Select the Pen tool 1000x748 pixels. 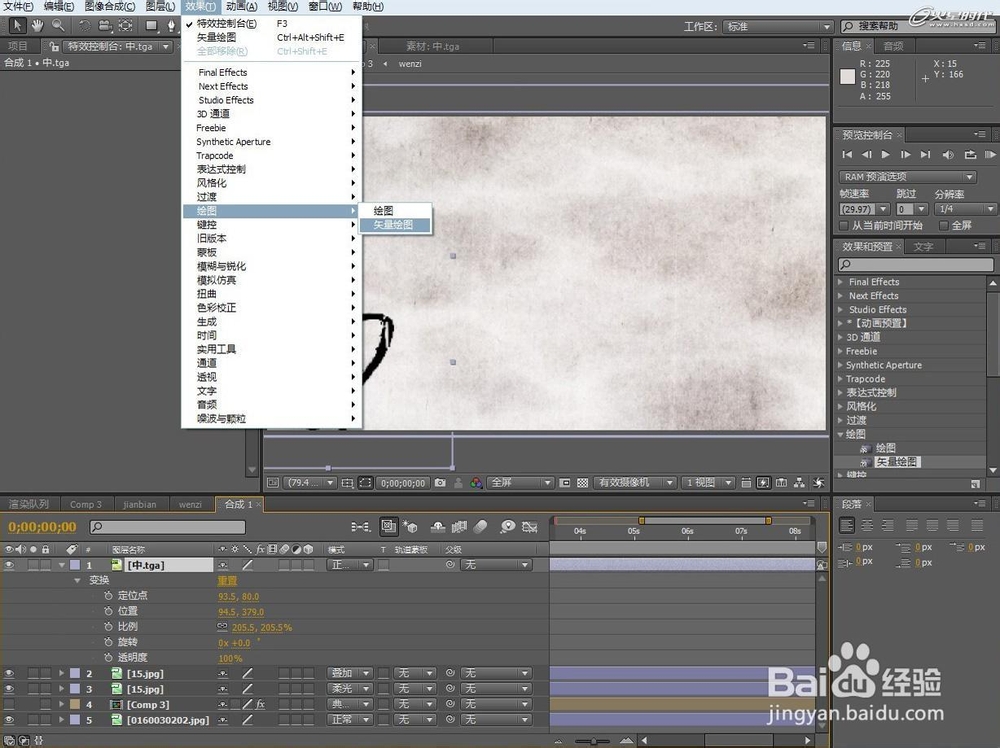pyautogui.click(x=171, y=26)
